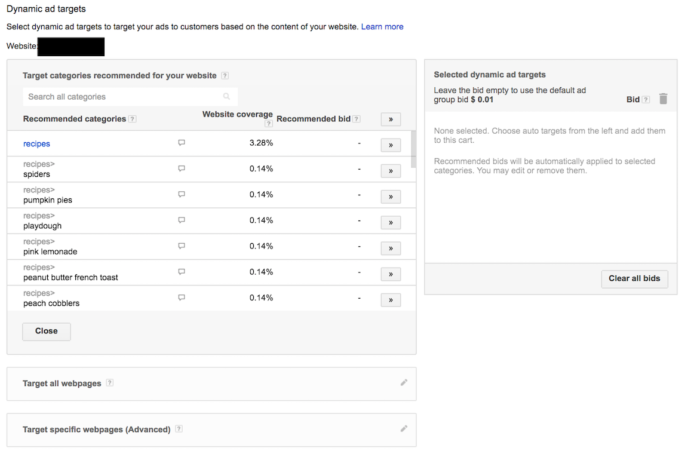Viewport: 697px width, 460px height.
Task: Add peach cobblers with arrow button
Action: (x=390, y=299)
